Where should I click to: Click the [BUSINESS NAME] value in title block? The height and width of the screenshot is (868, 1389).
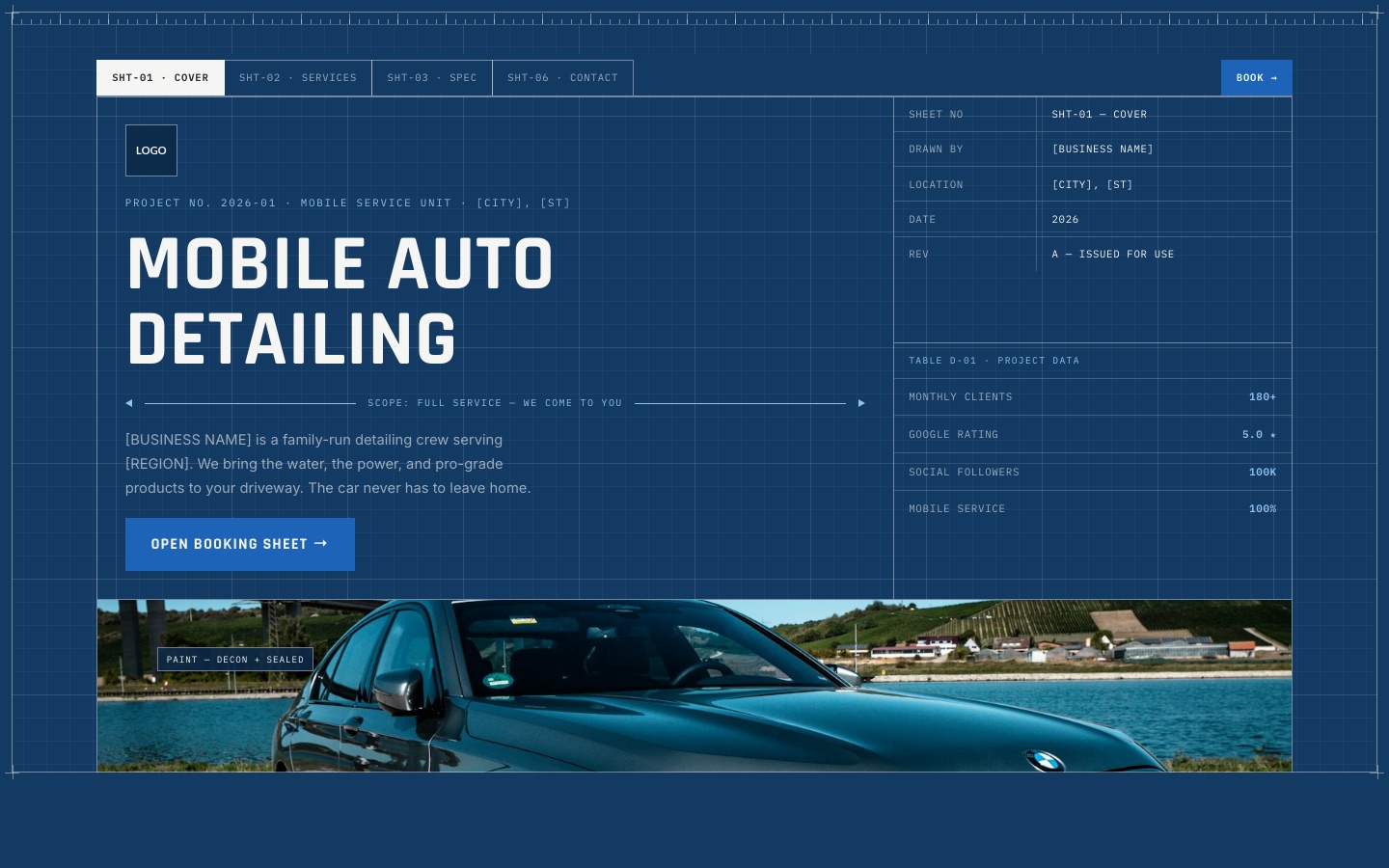click(1103, 149)
